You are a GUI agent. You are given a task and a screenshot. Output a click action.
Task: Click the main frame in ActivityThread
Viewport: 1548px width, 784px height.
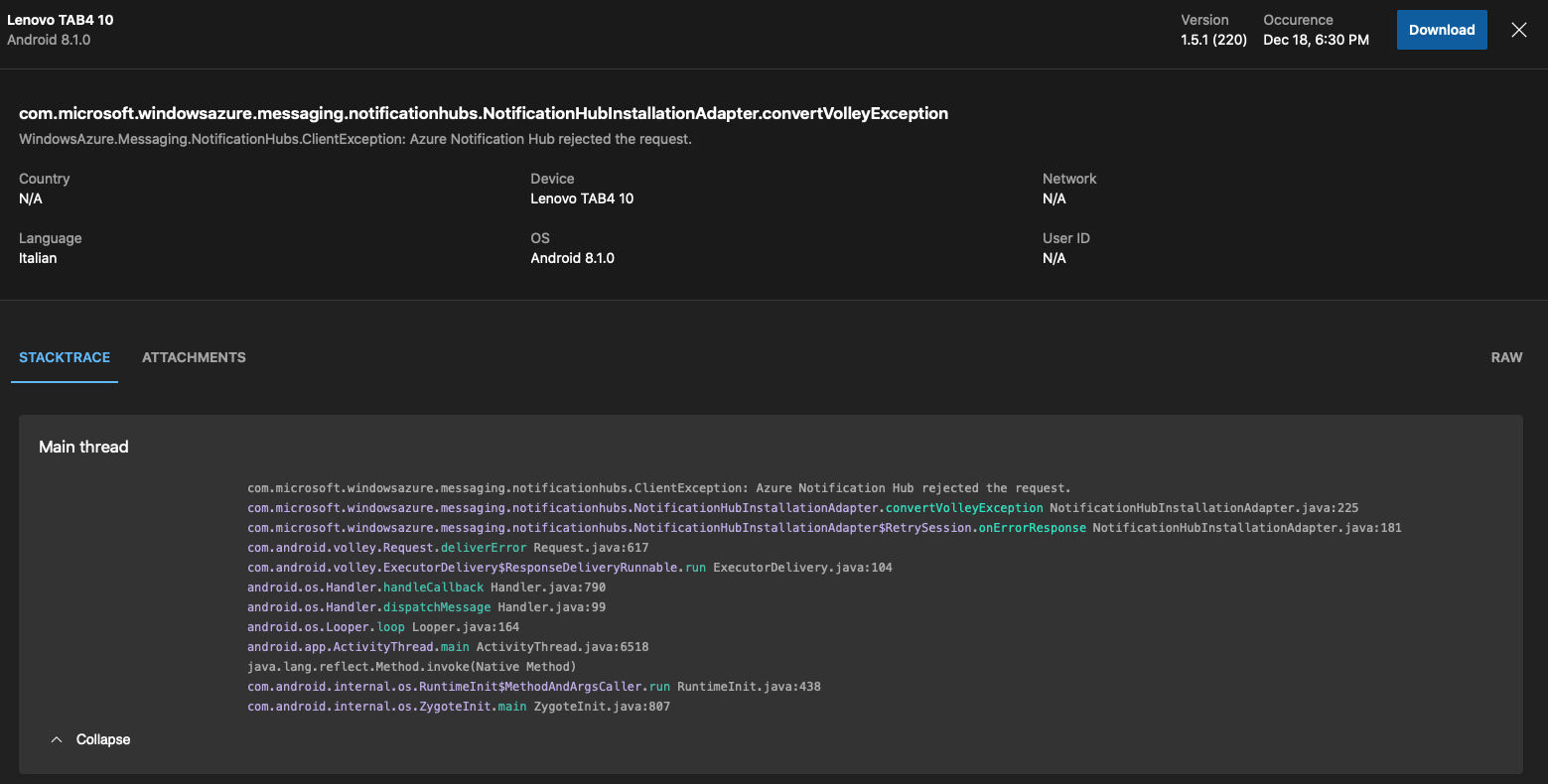(x=455, y=646)
